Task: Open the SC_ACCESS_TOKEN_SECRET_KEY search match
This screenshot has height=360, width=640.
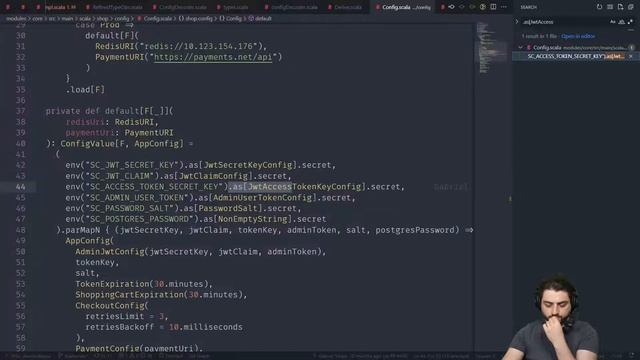Action: [x=576, y=56]
